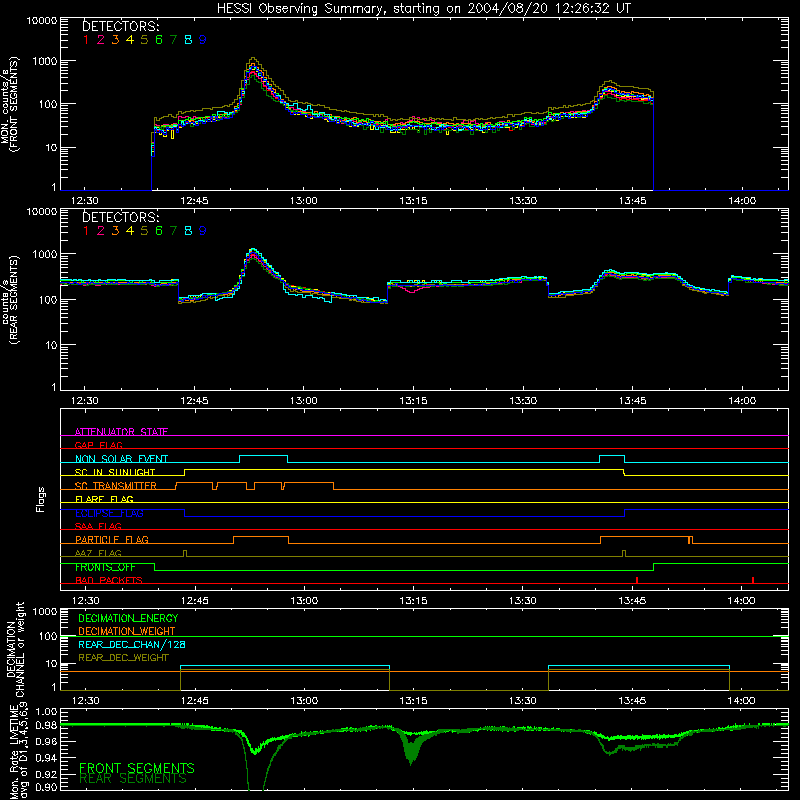800x800 pixels.
Task: Click the FRONT SEGMENTS livetime legend label
Action: point(137,768)
